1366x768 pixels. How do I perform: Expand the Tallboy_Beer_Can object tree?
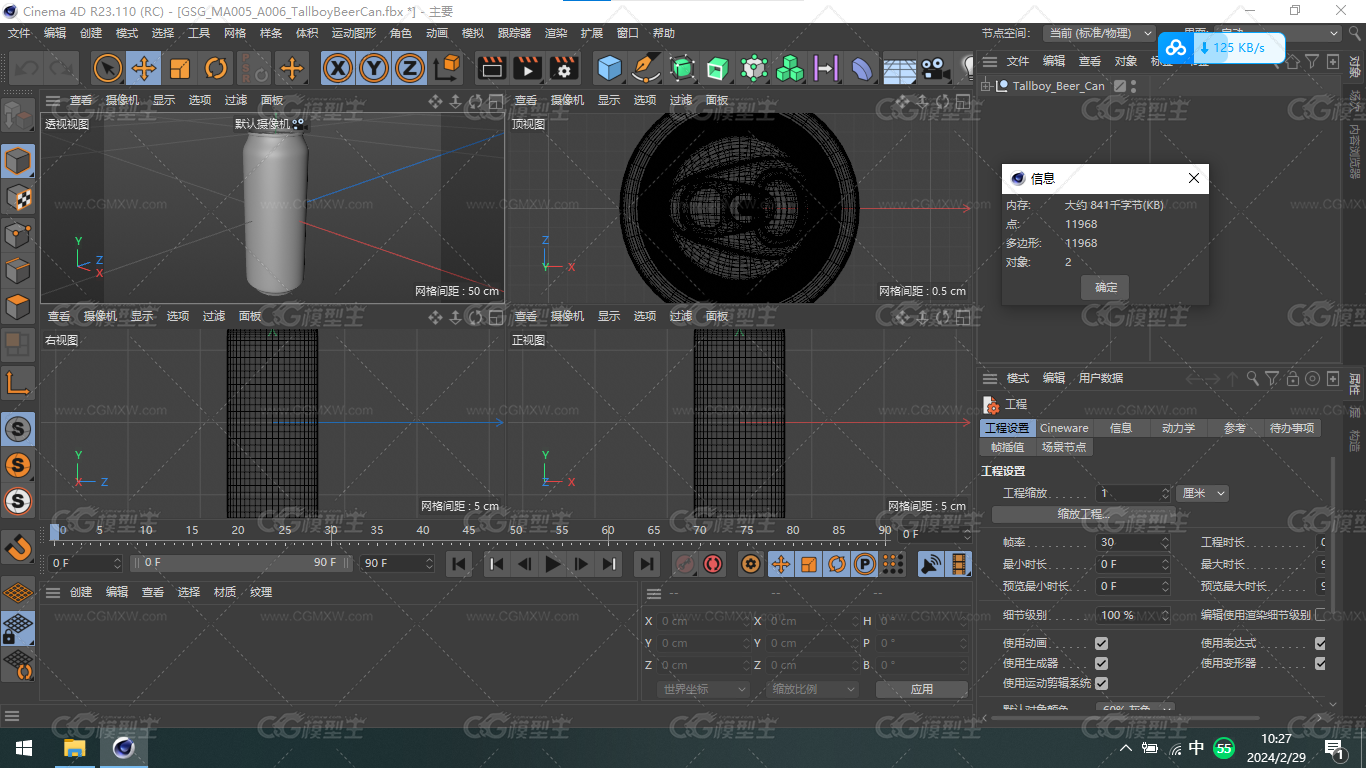[987, 86]
